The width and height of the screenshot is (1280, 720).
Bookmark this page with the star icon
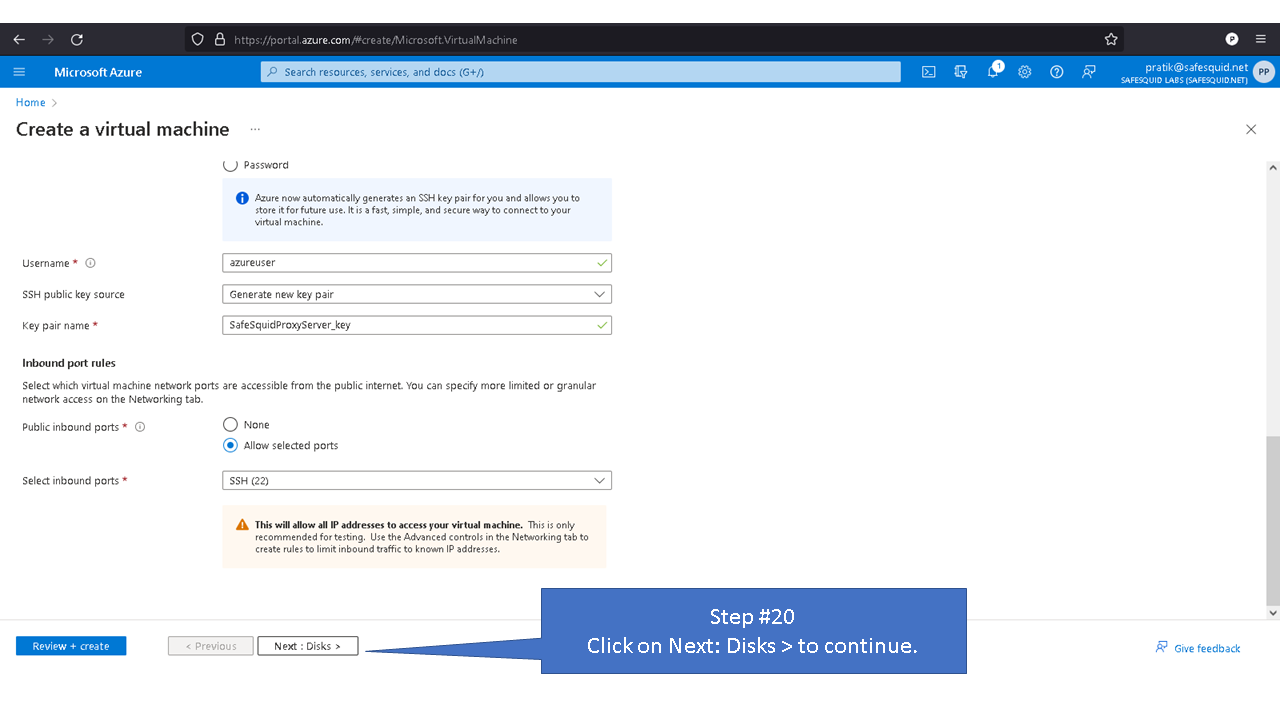point(1111,39)
